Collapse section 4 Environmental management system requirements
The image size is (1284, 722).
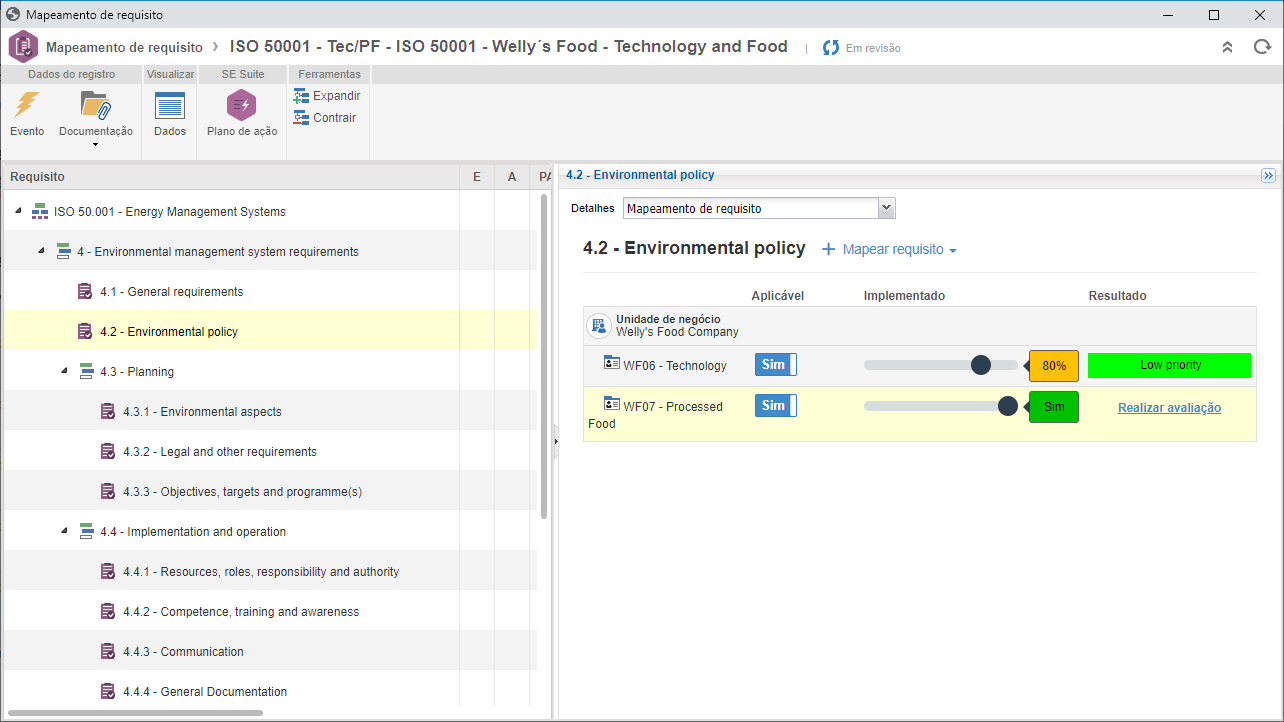pyautogui.click(x=41, y=251)
